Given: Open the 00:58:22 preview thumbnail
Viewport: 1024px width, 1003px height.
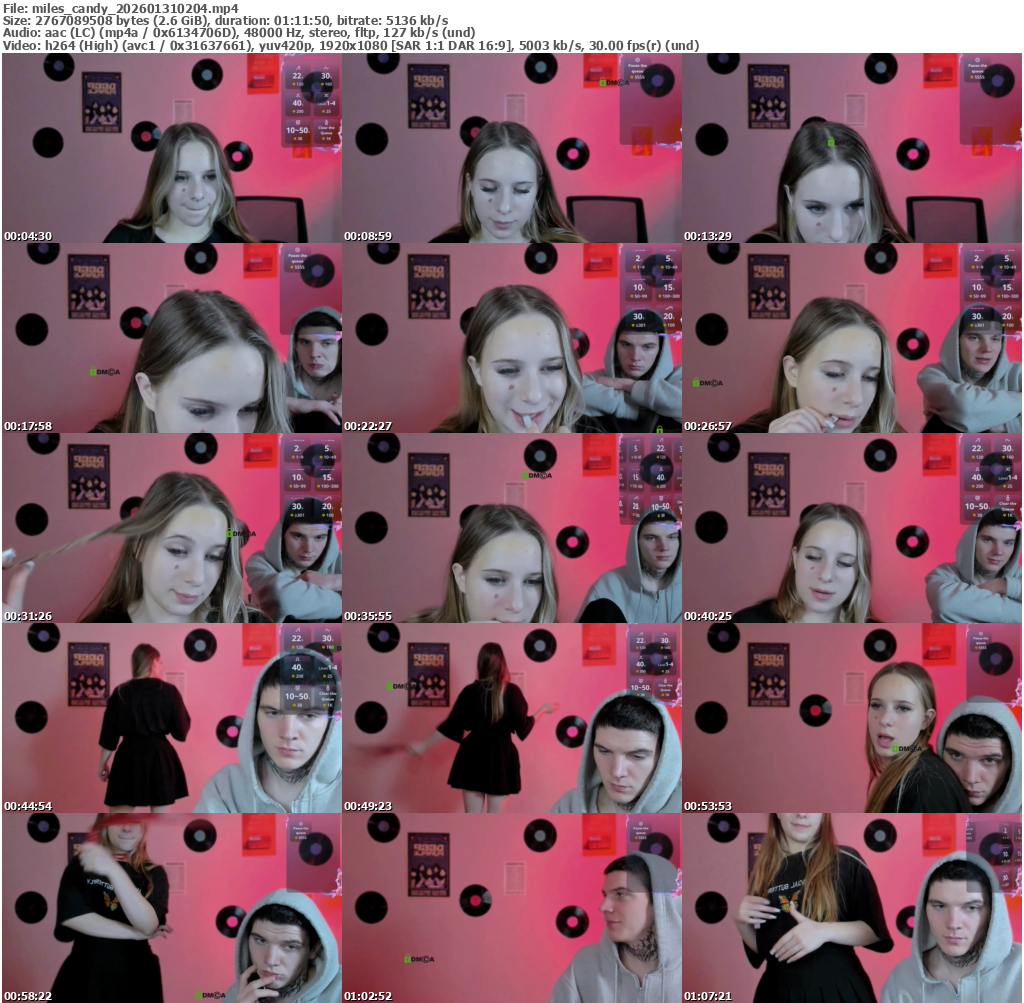Looking at the screenshot, I should coord(172,908).
